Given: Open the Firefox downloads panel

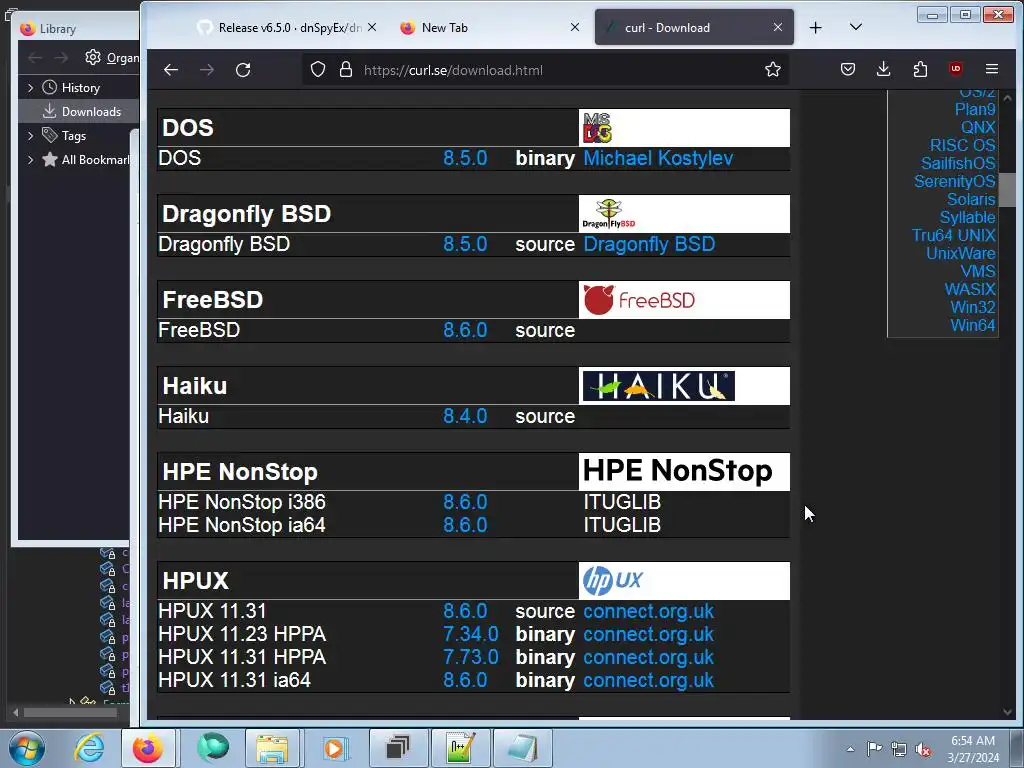Looking at the screenshot, I should 884,69.
